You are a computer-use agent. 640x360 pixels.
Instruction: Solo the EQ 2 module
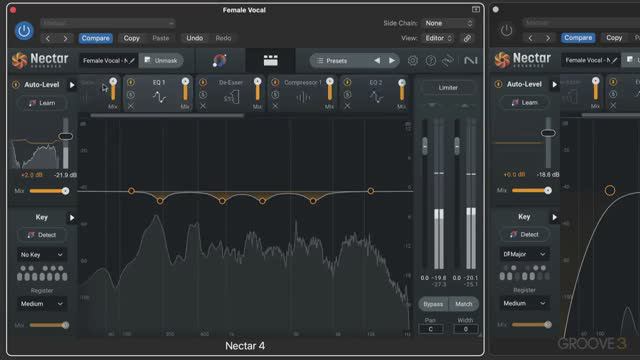tap(347, 95)
